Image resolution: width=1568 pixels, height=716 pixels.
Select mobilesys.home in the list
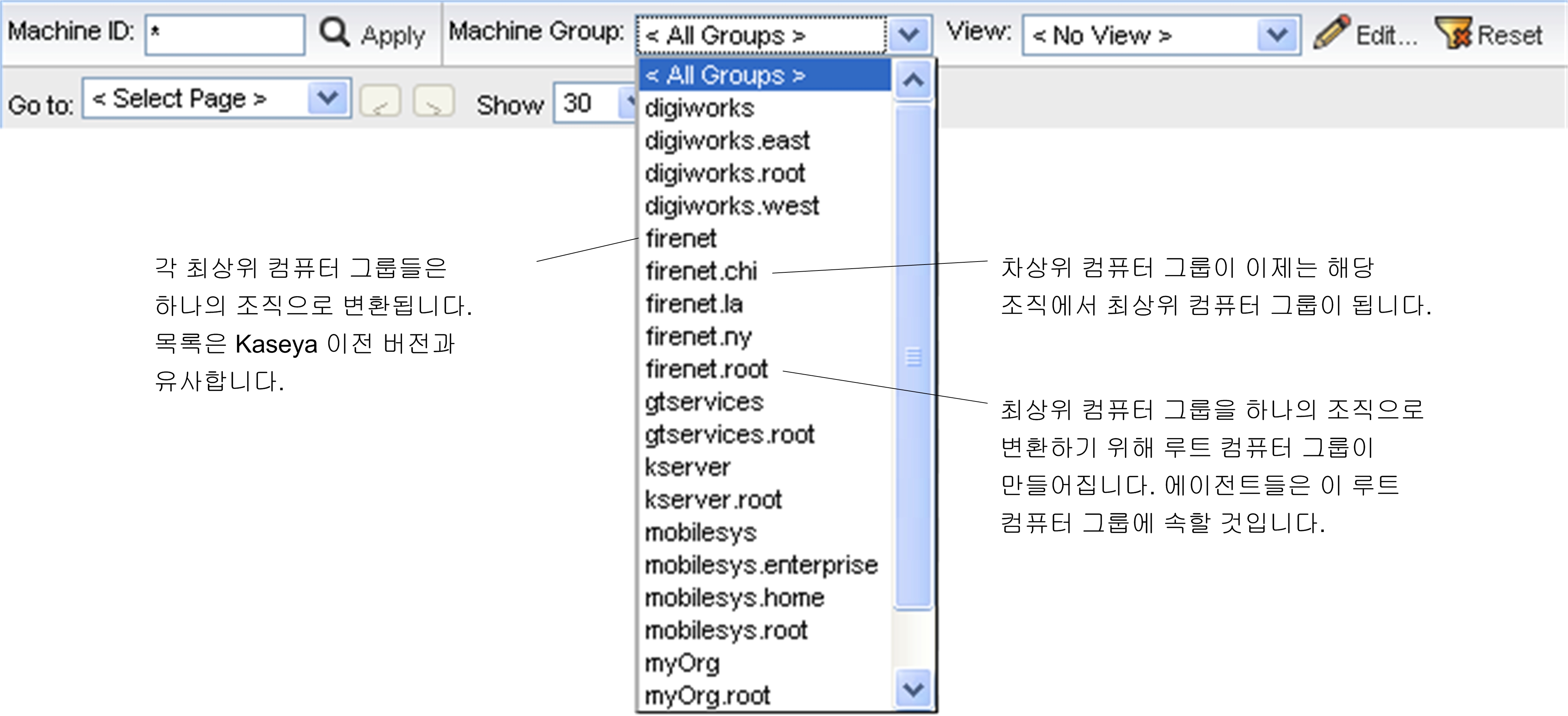click(x=765, y=598)
